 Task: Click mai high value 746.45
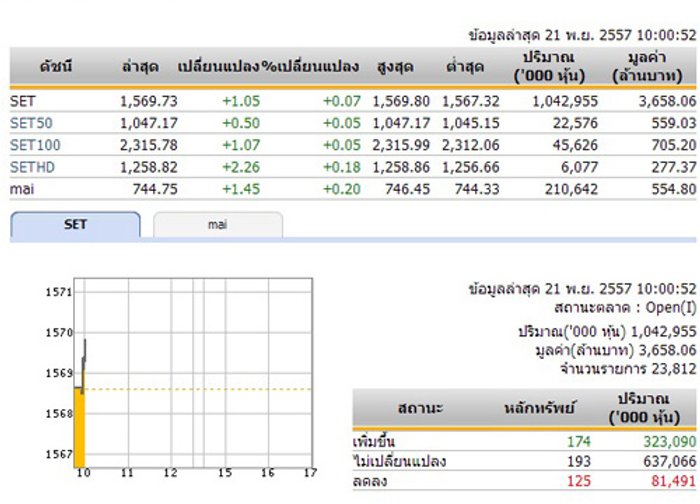point(408,189)
